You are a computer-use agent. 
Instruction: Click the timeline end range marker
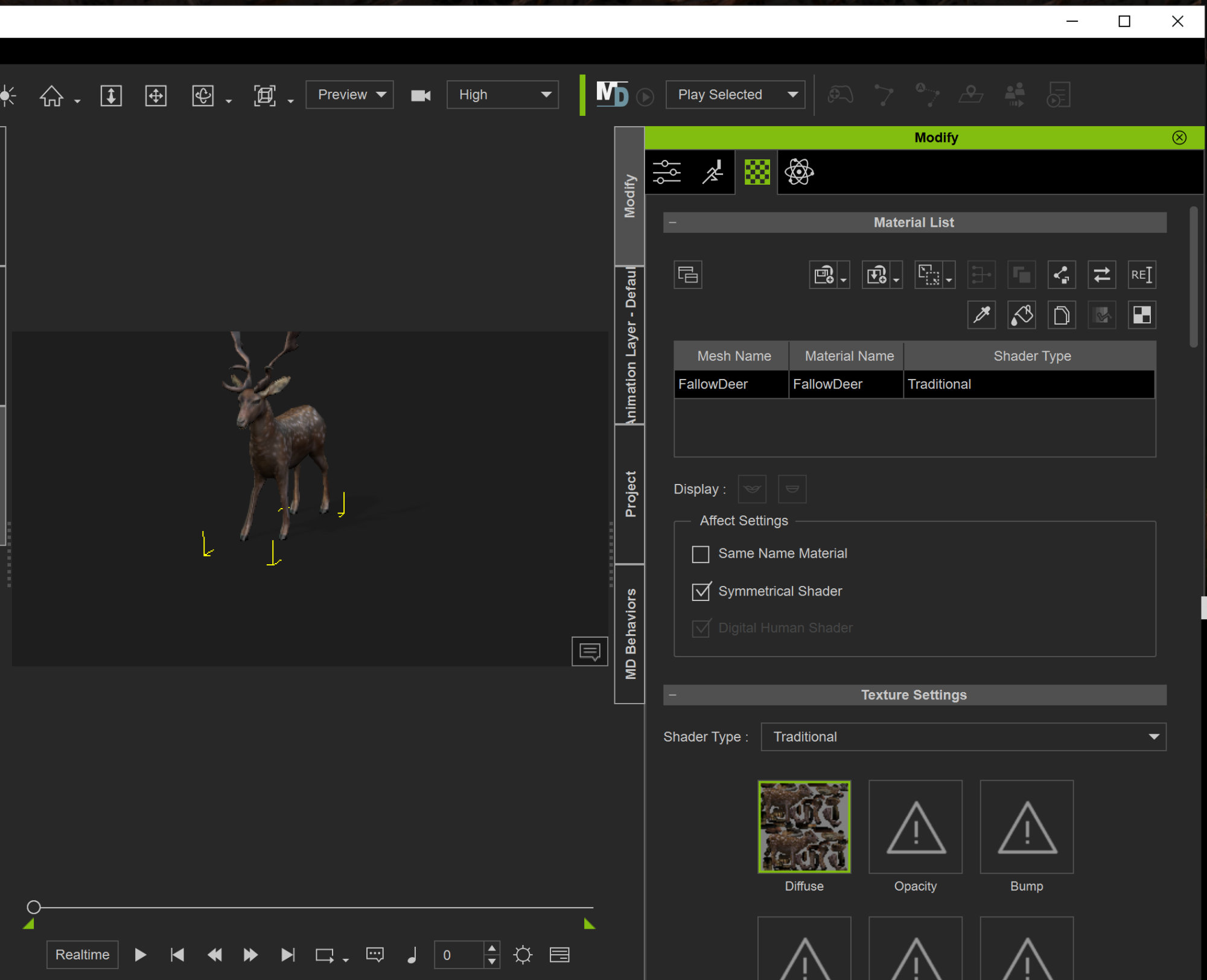(589, 924)
